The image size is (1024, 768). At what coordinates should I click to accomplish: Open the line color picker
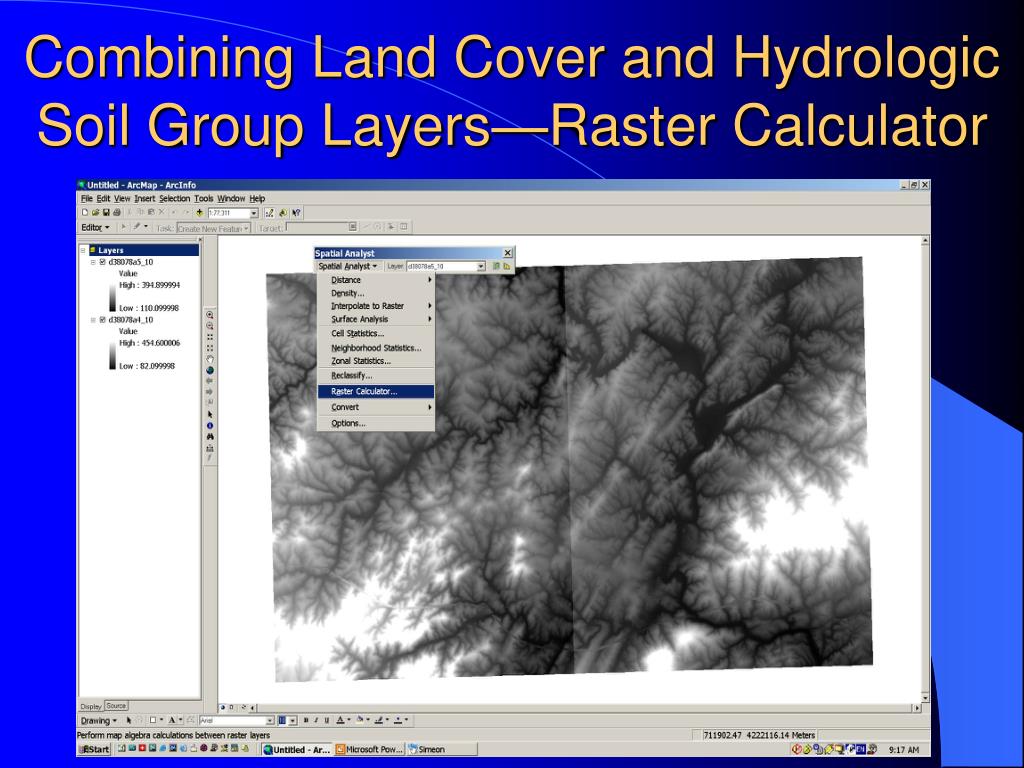pyautogui.click(x=381, y=720)
